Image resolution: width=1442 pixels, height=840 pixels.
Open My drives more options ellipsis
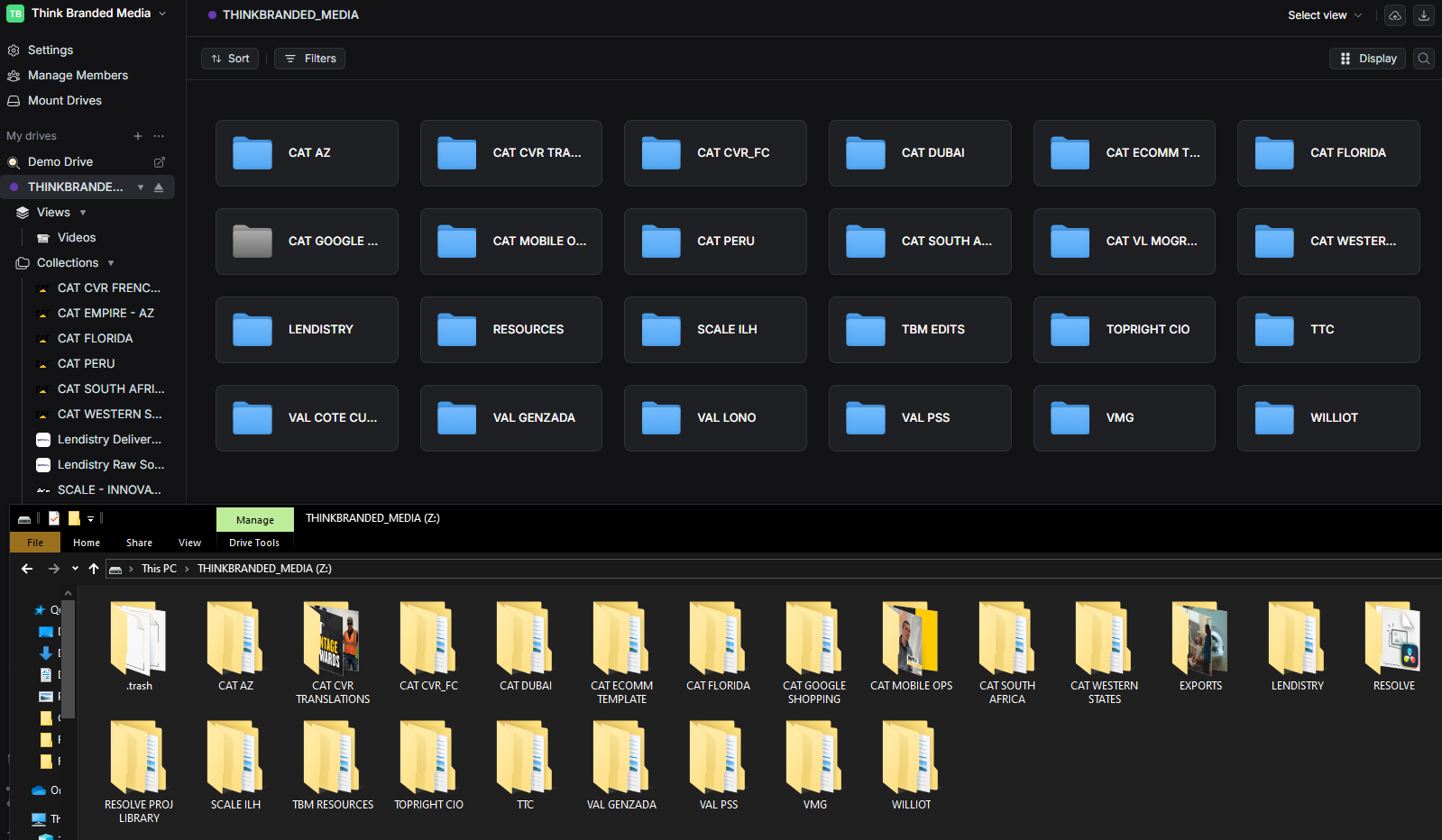159,136
